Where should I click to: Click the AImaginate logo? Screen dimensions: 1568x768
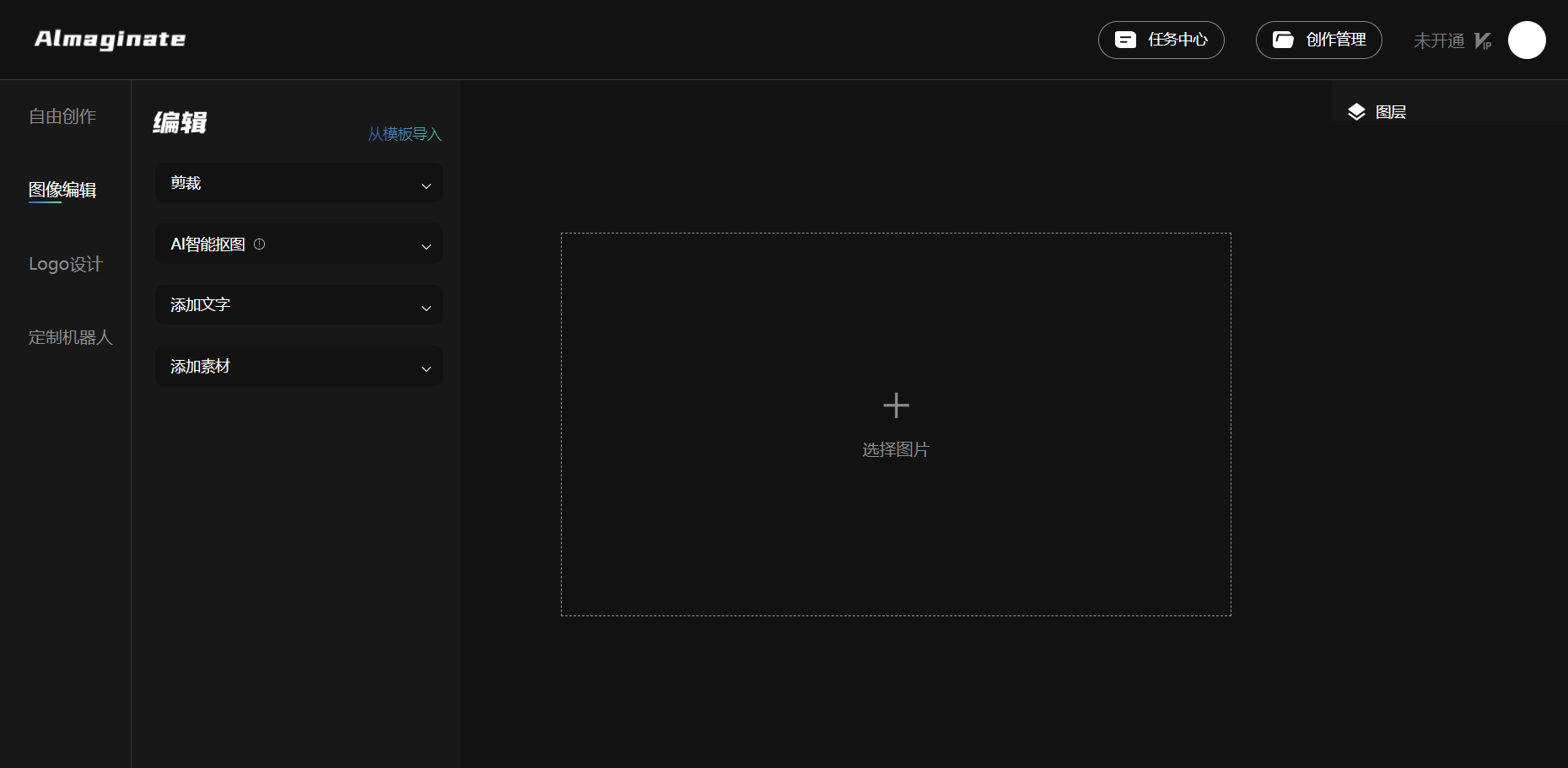coord(110,40)
